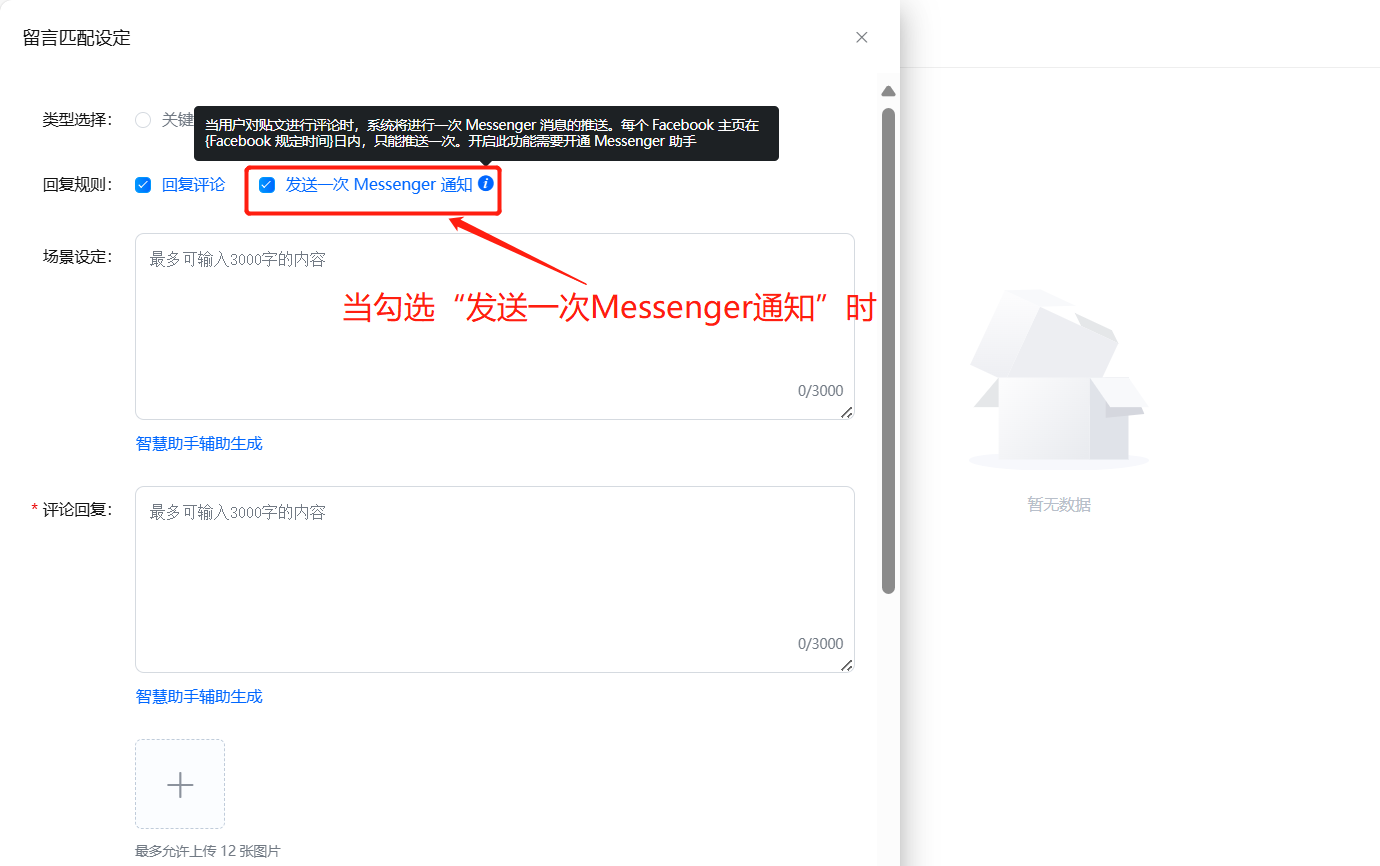Toggle the 发送一次 Messenger 通知 checkbox
1380x866 pixels.
(267, 185)
